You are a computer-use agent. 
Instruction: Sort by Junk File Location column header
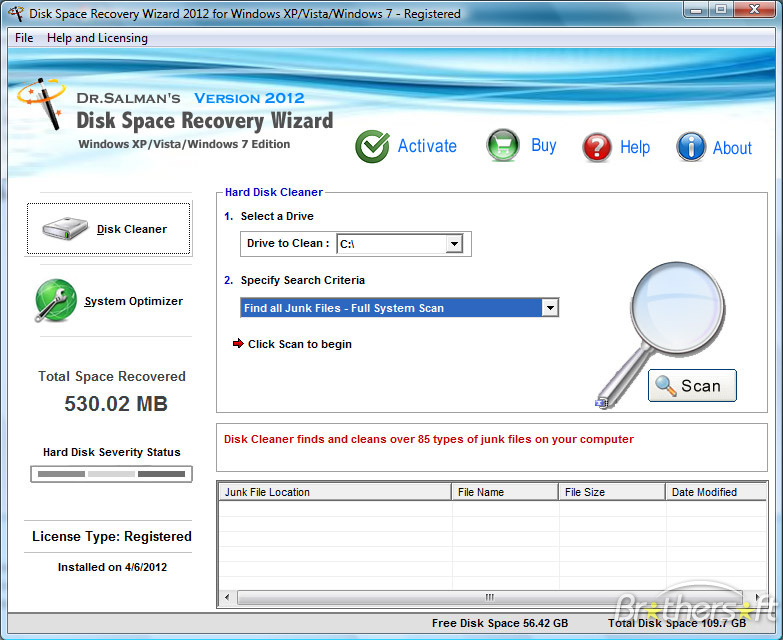pos(335,492)
